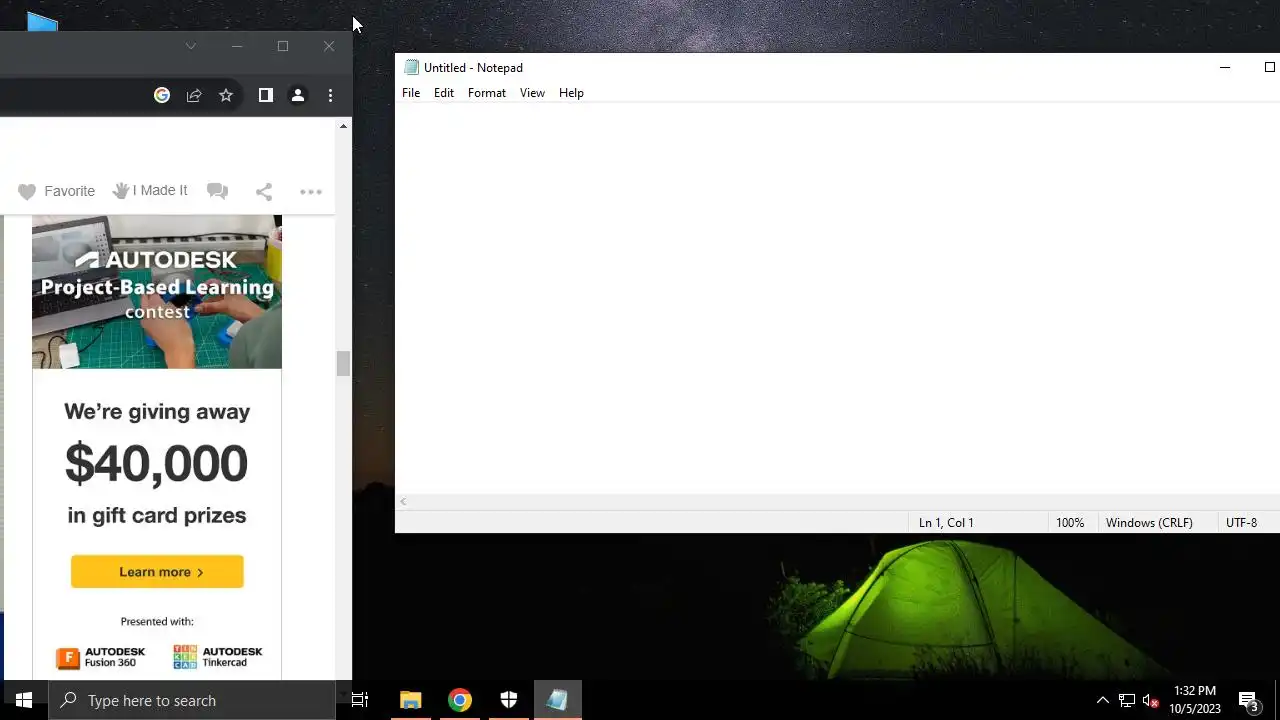Click the UTF-8 encoding status text

coord(1241,522)
